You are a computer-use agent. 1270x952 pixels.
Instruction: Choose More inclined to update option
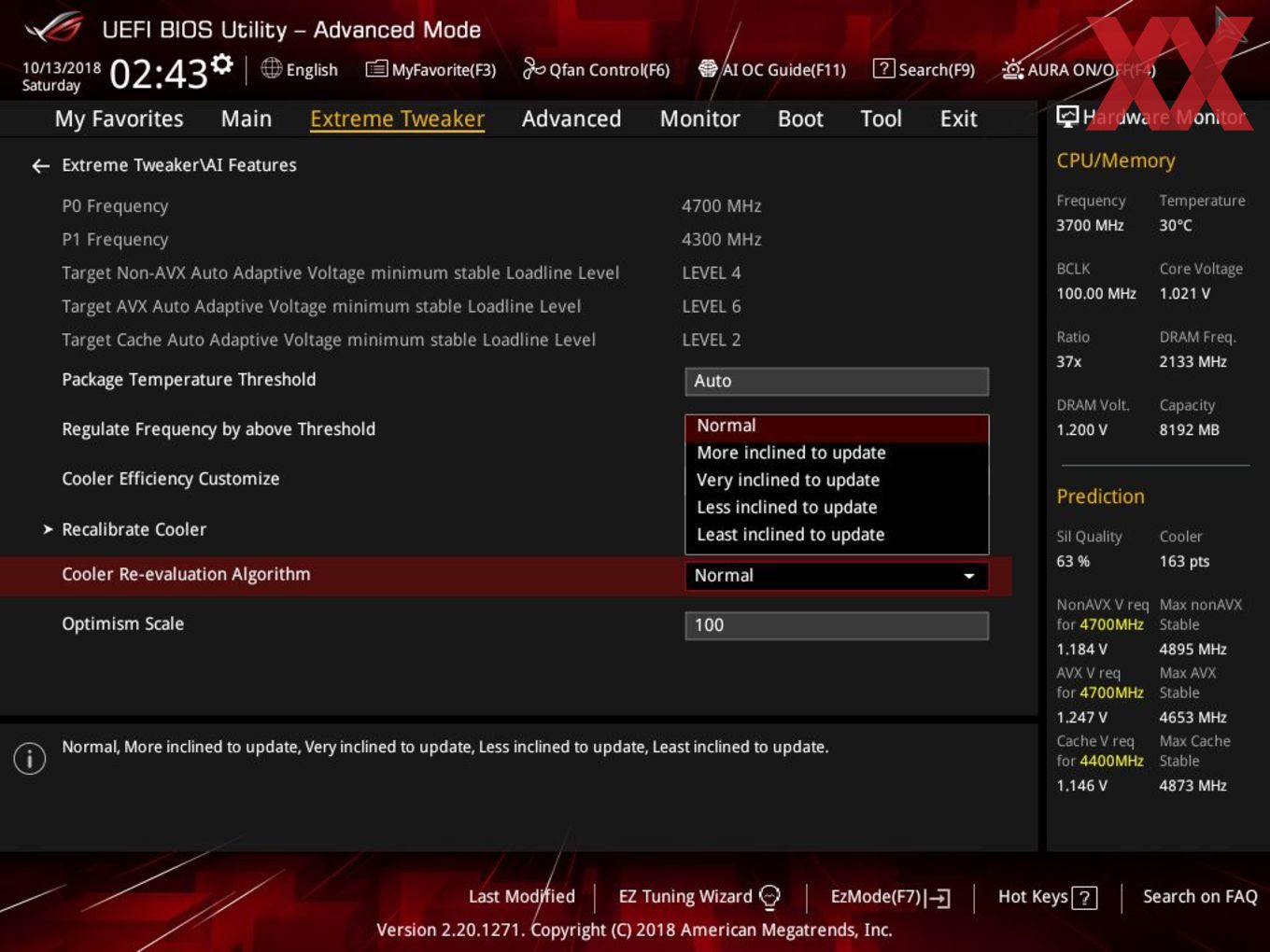(x=837, y=453)
